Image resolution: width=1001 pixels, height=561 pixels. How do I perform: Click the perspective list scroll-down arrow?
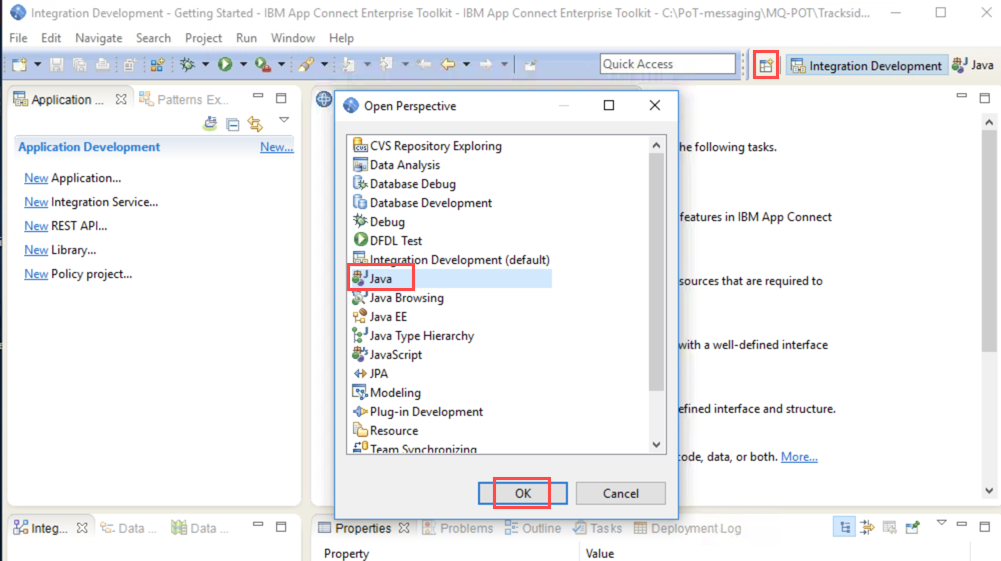[656, 445]
